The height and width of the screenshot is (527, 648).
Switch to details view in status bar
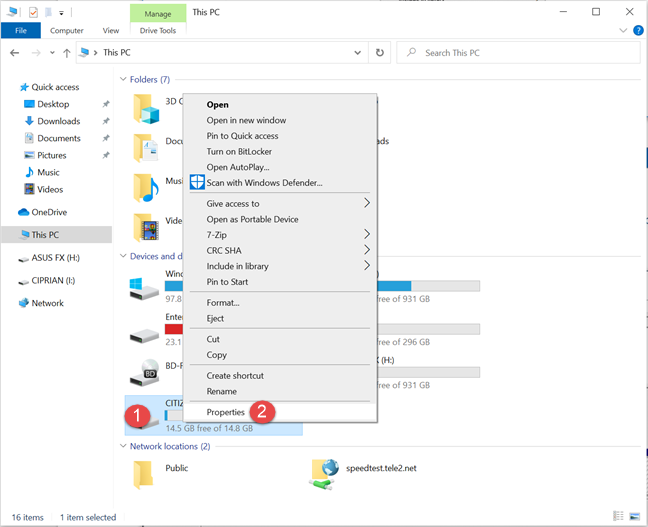(x=618, y=516)
